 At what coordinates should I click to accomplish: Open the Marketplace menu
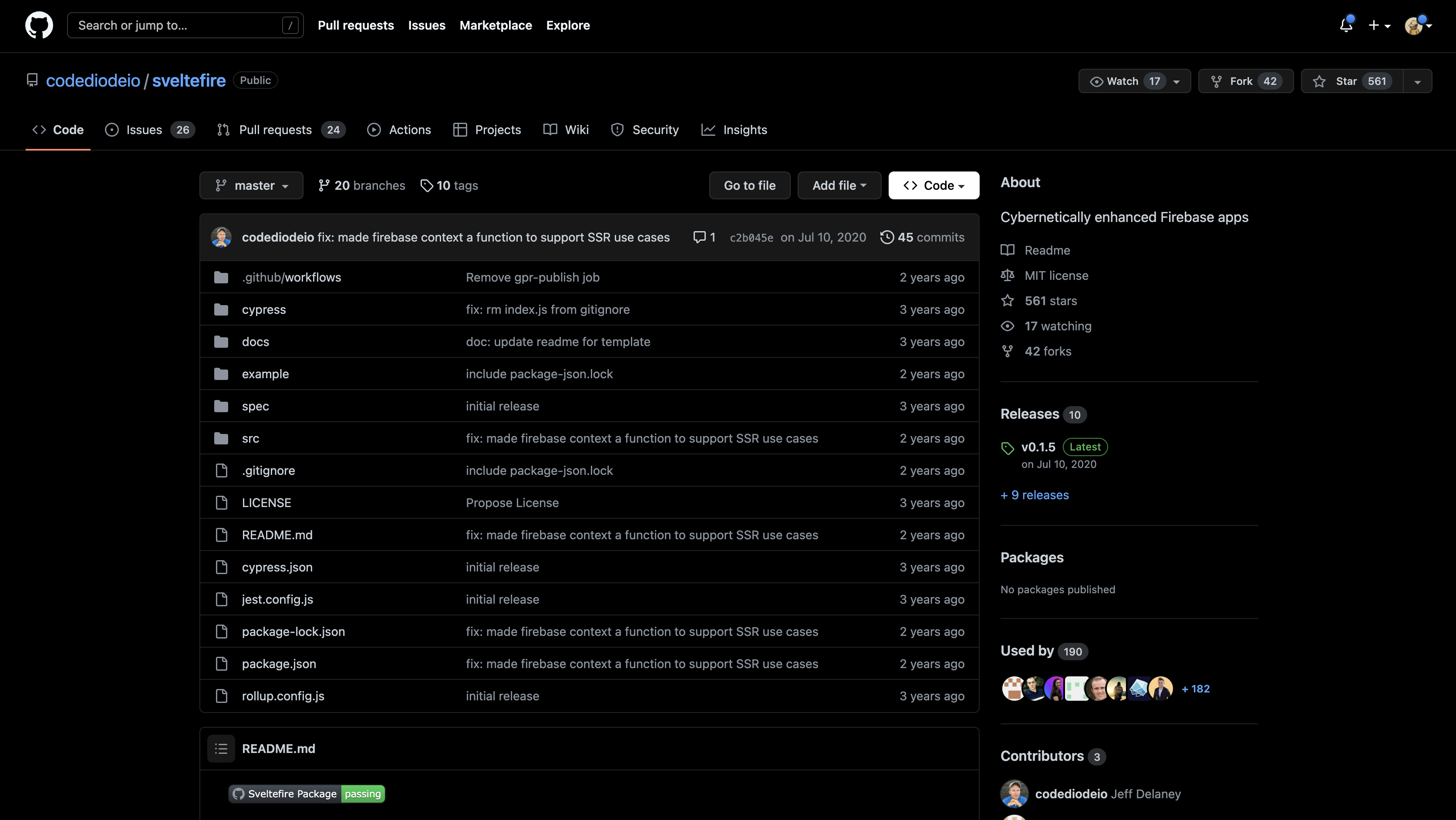[x=495, y=25]
